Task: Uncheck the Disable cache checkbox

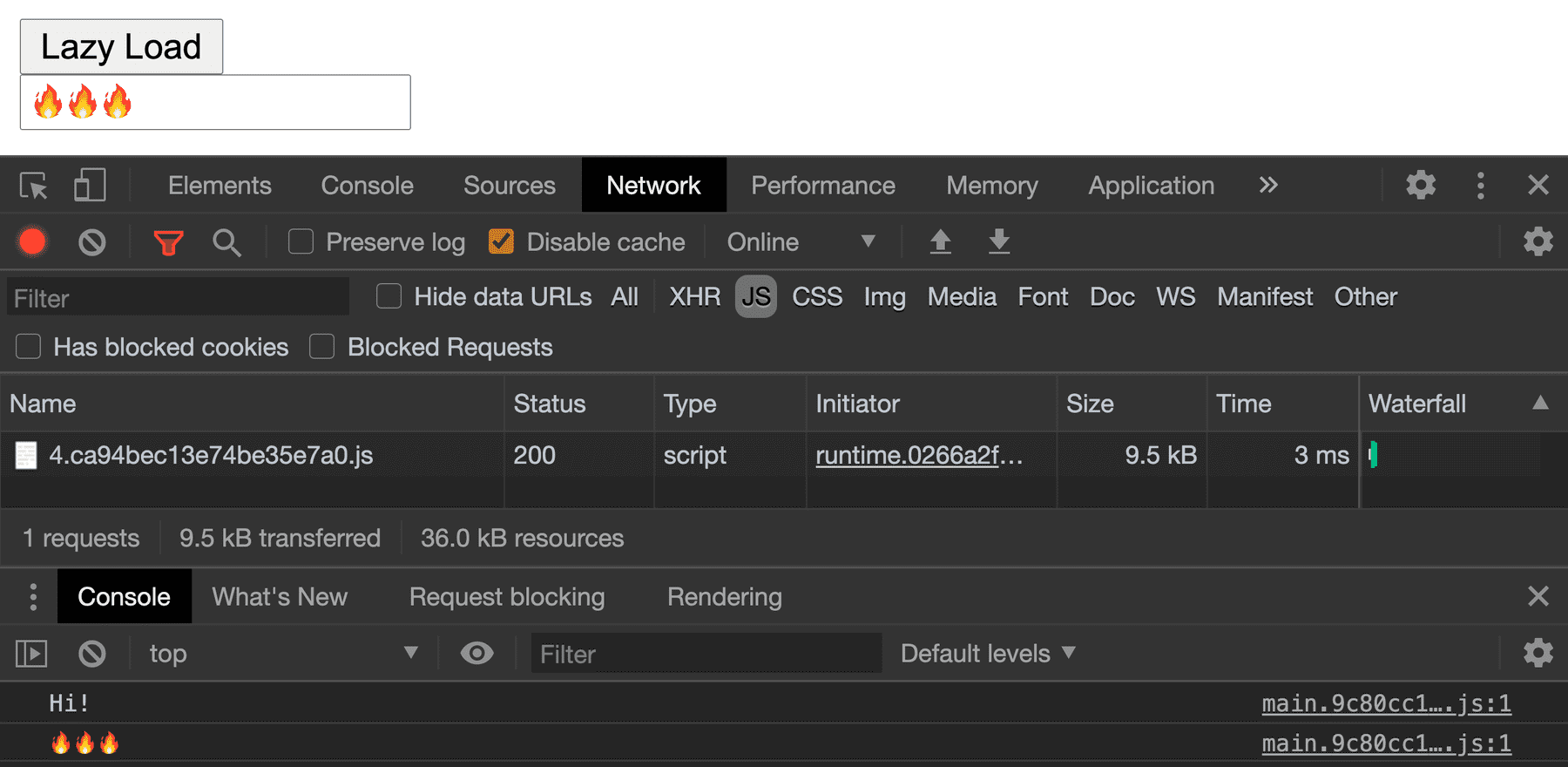Action: tap(501, 241)
